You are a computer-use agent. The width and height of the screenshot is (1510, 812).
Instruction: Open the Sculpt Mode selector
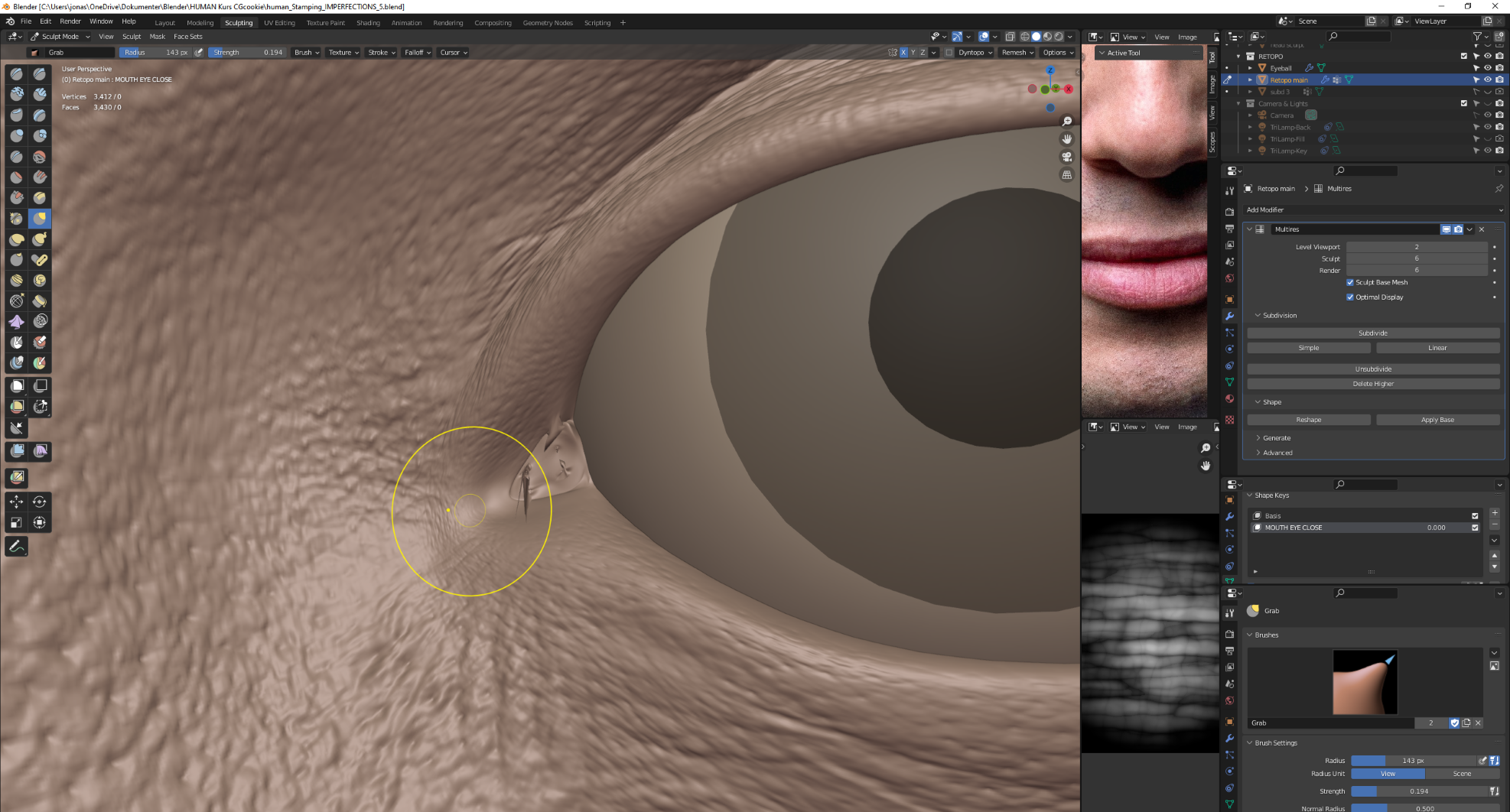pos(60,37)
